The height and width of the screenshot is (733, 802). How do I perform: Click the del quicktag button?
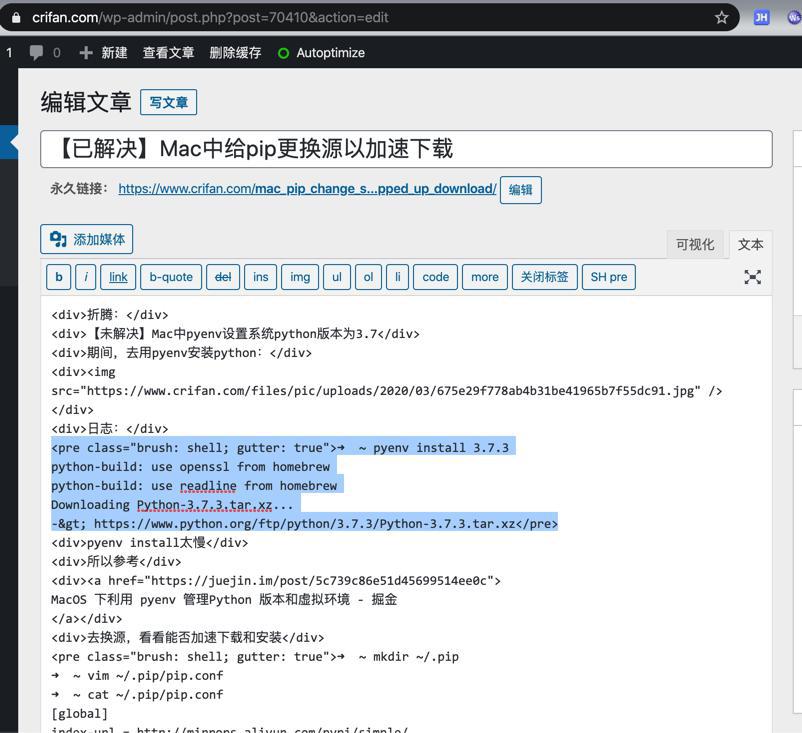pos(223,277)
